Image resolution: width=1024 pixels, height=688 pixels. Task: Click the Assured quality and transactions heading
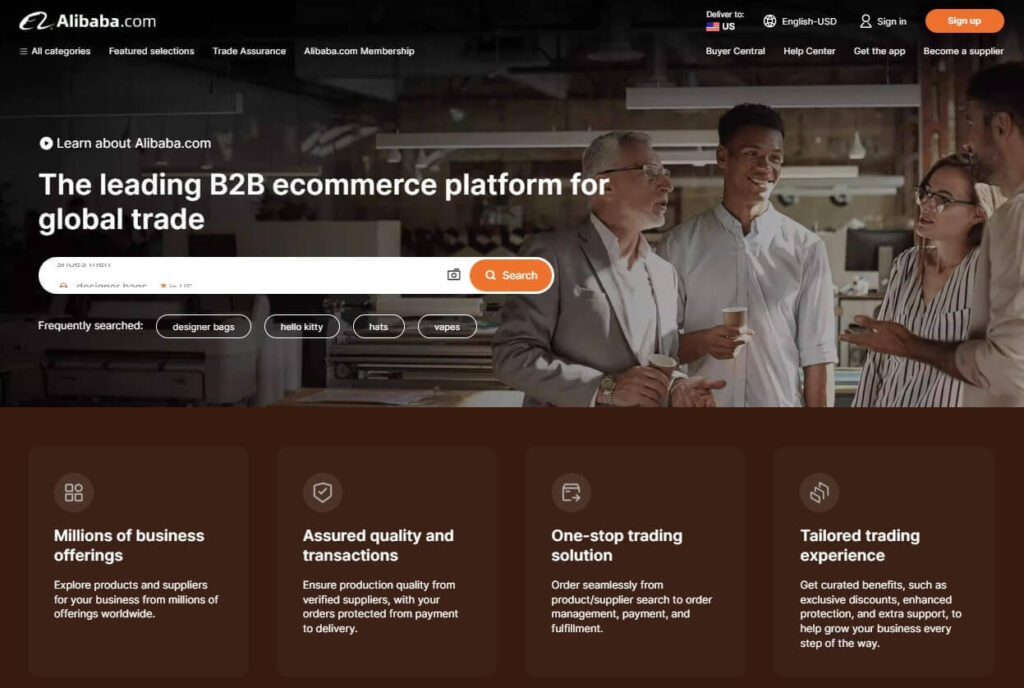378,545
